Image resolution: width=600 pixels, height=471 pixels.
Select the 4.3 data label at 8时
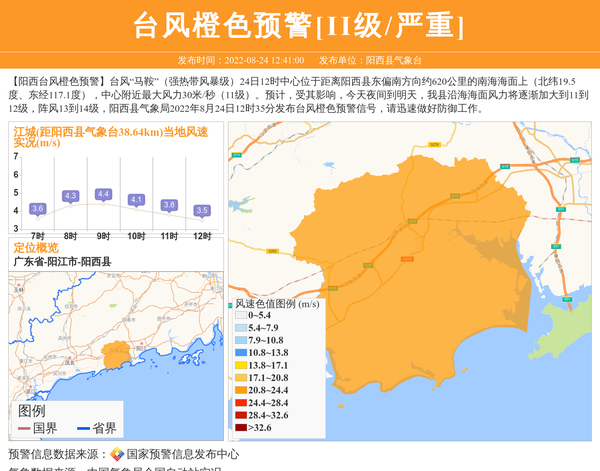pos(70,196)
